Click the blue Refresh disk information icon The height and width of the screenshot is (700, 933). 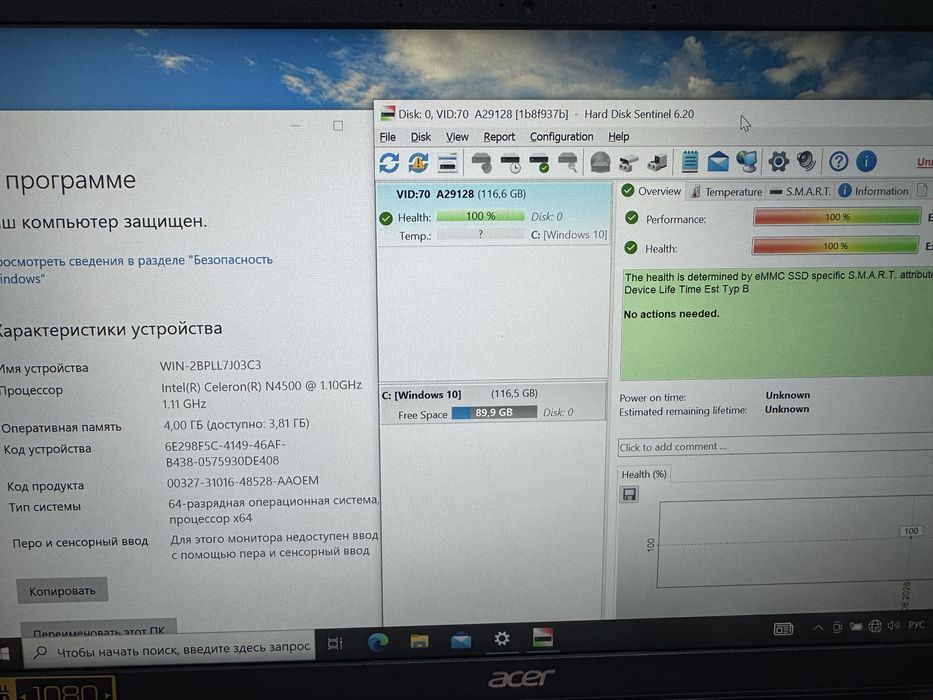point(389,162)
